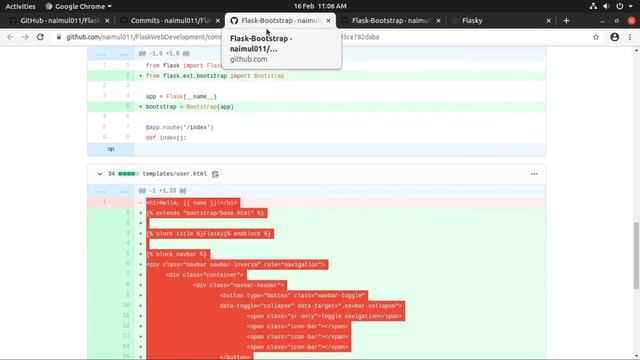Click hunk header @@ -1 +1,33 @@

point(162,191)
